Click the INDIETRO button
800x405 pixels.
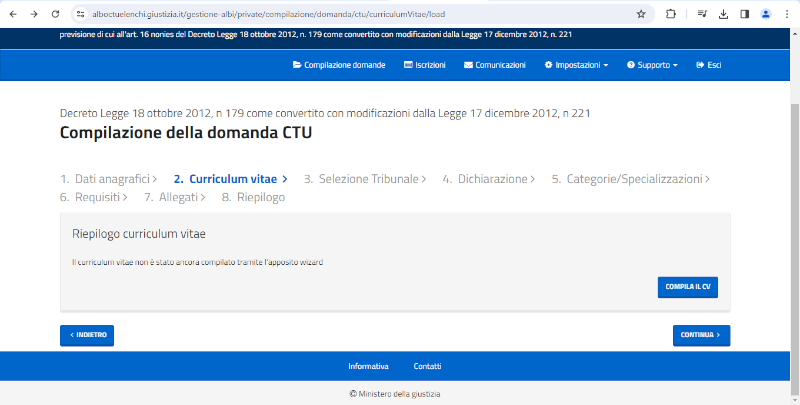(87, 335)
